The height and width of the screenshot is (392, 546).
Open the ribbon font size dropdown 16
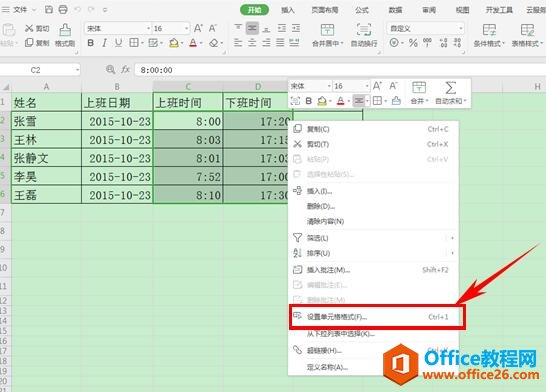click(187, 28)
